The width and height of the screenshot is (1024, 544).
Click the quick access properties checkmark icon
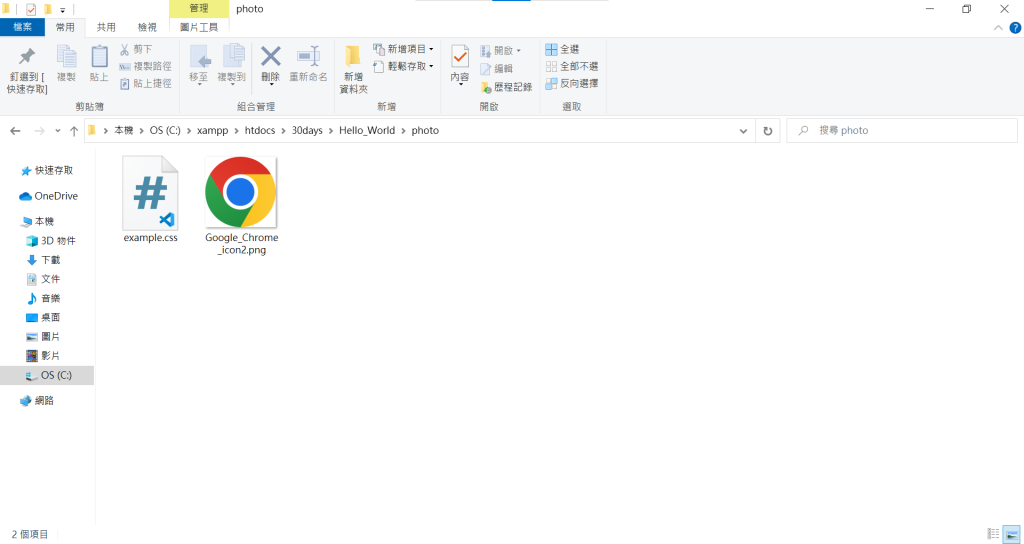[x=31, y=9]
